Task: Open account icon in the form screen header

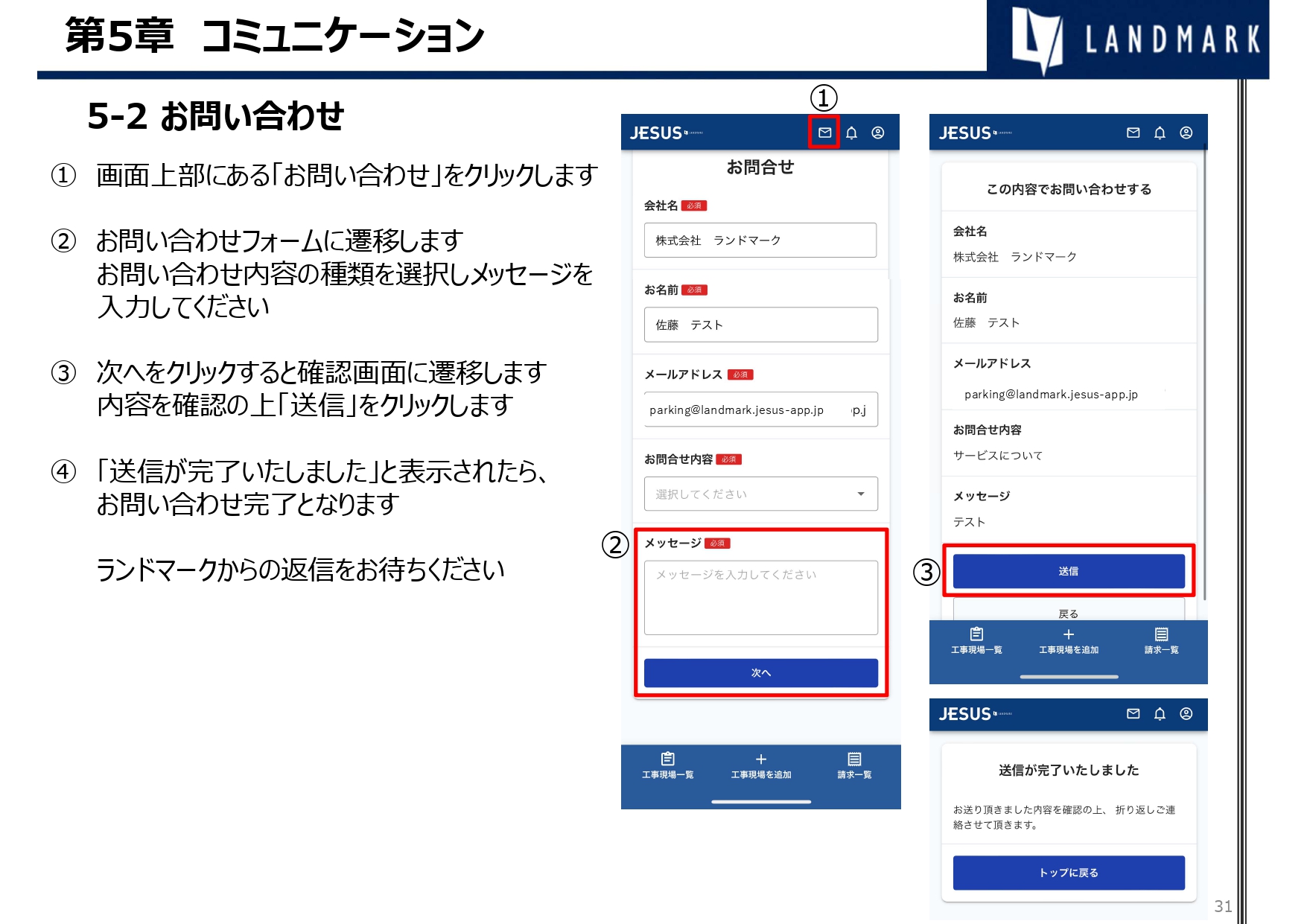Action: pos(878,133)
